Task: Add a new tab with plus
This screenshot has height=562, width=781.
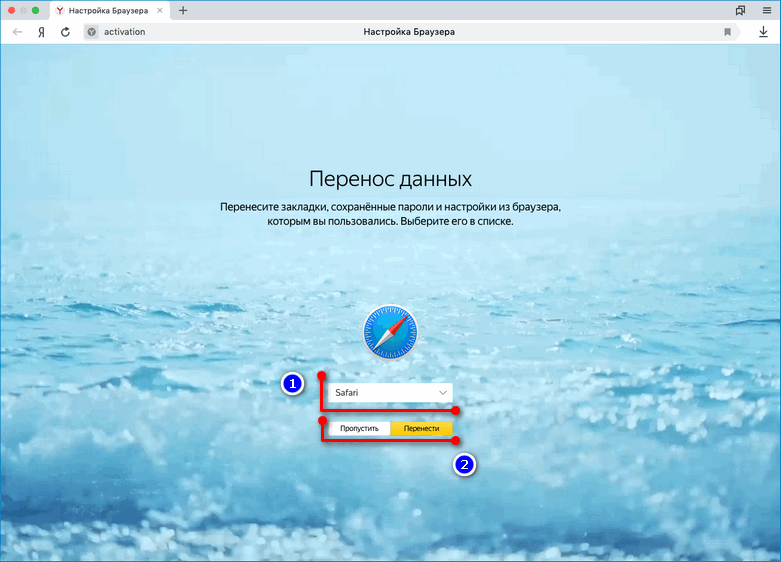Action: tap(183, 10)
